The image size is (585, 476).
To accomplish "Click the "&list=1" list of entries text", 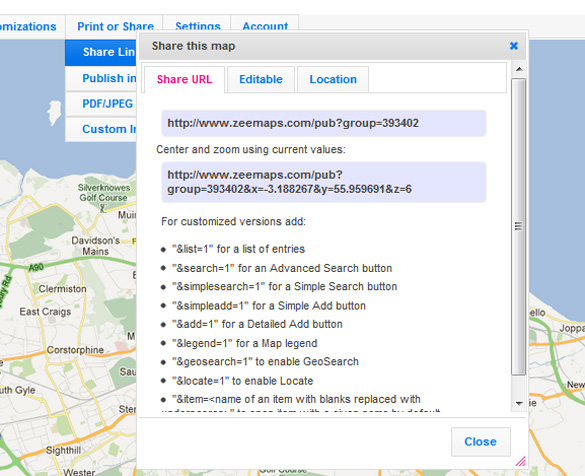I will (x=238, y=249).
